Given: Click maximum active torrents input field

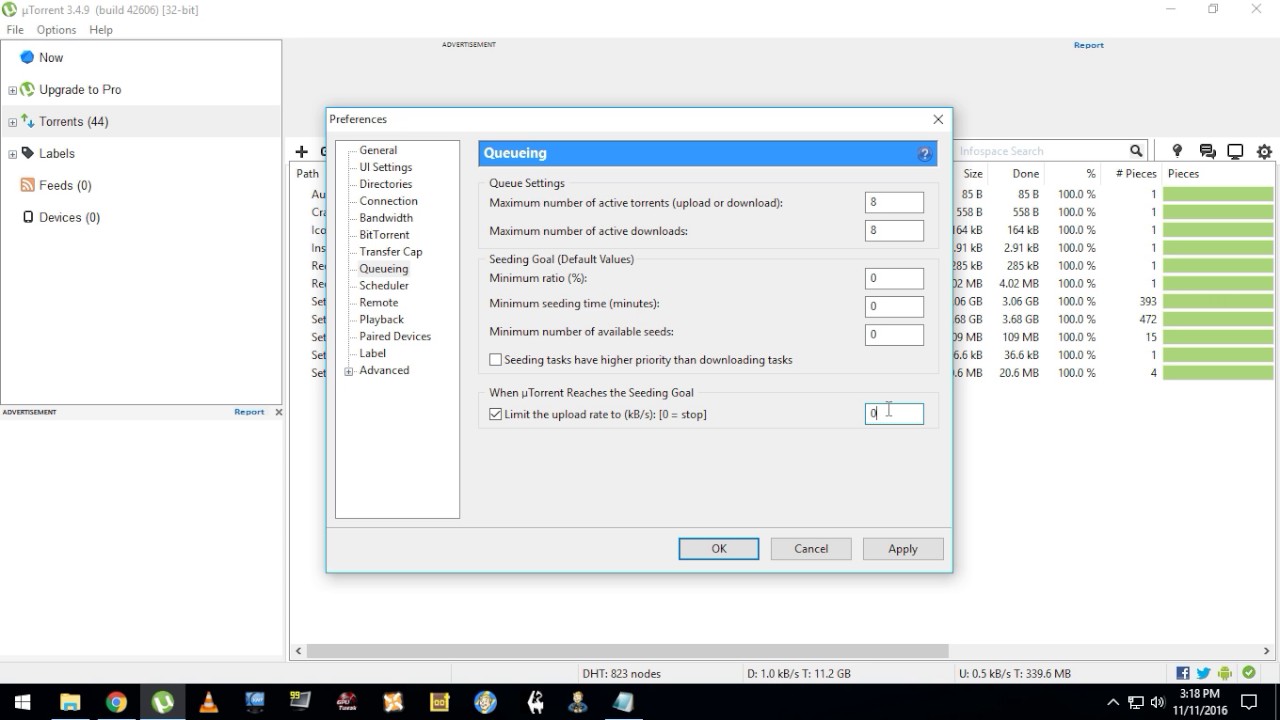Looking at the screenshot, I should (894, 202).
